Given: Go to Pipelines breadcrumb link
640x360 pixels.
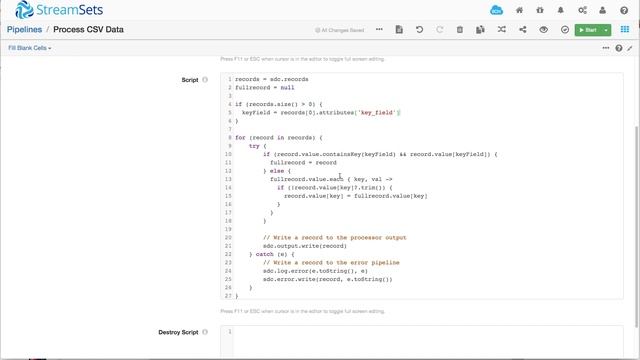Looking at the screenshot, I should point(24,29).
